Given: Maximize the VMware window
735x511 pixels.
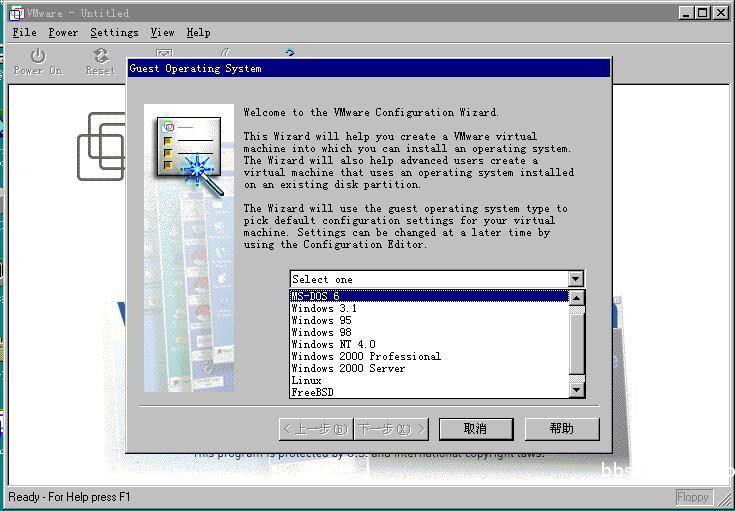Looking at the screenshot, I should [x=703, y=13].
